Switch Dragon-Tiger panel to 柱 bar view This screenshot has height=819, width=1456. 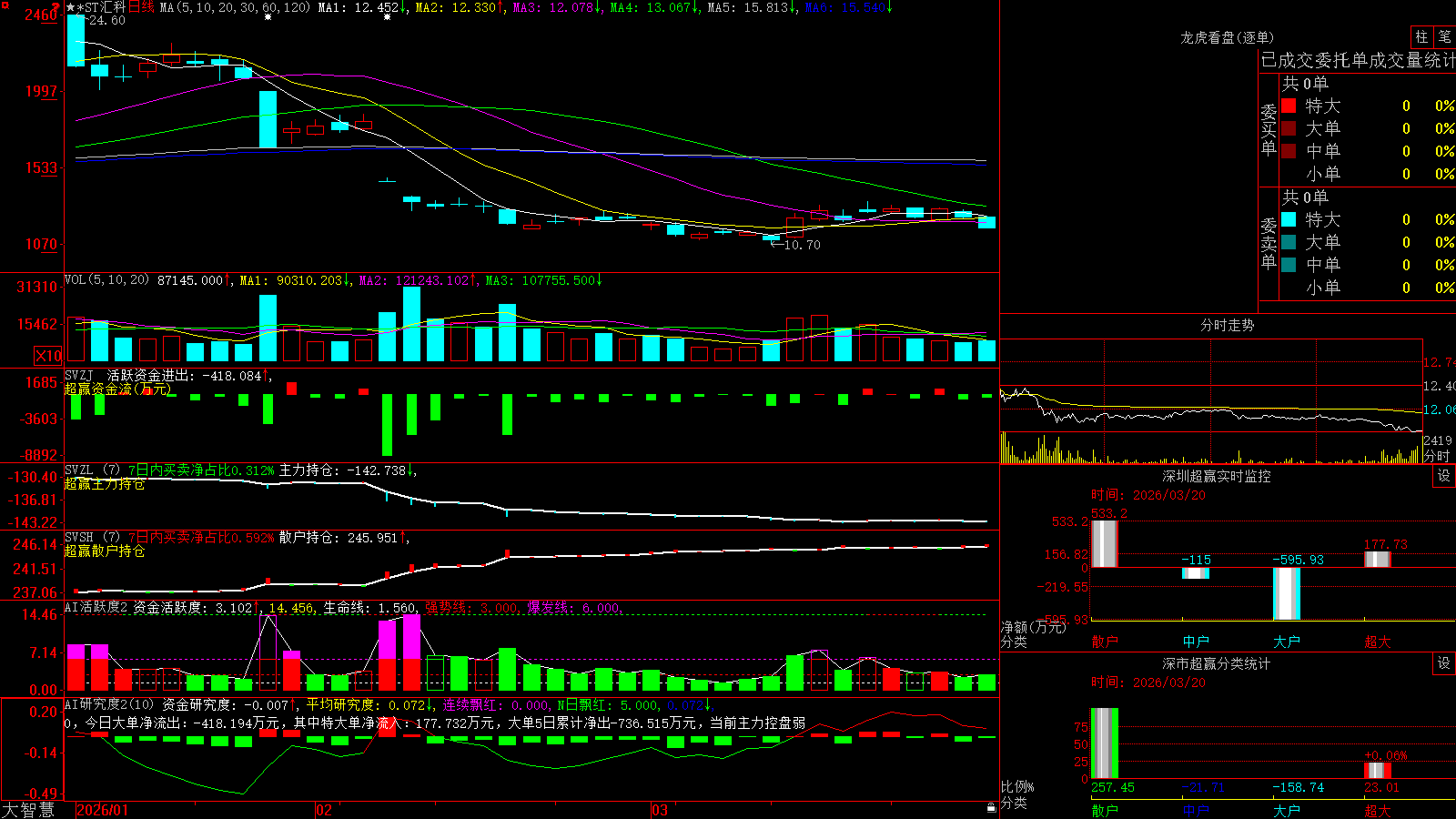click(1421, 36)
